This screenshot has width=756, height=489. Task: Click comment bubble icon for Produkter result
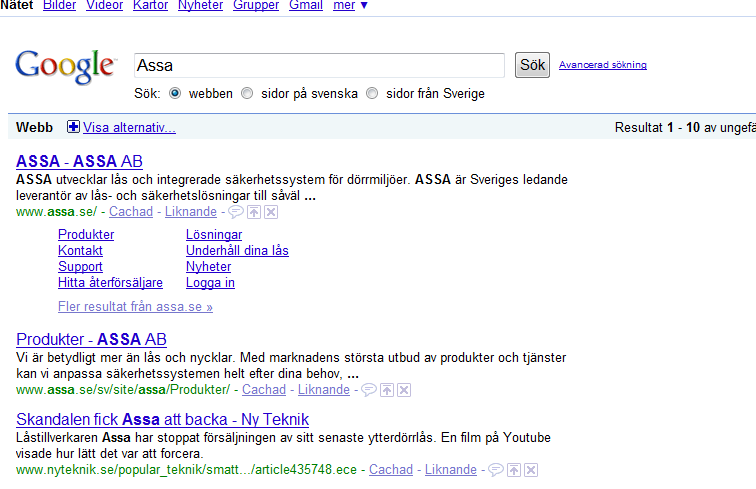pos(369,390)
